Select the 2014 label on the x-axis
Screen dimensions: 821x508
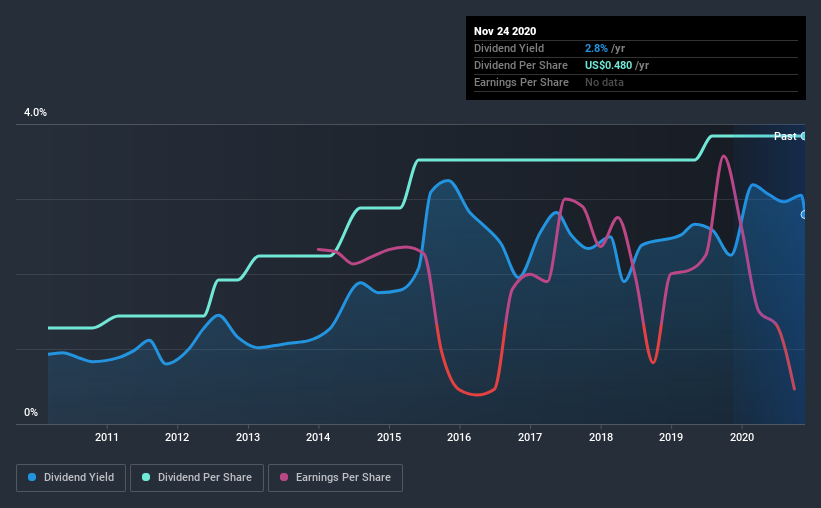(x=318, y=437)
